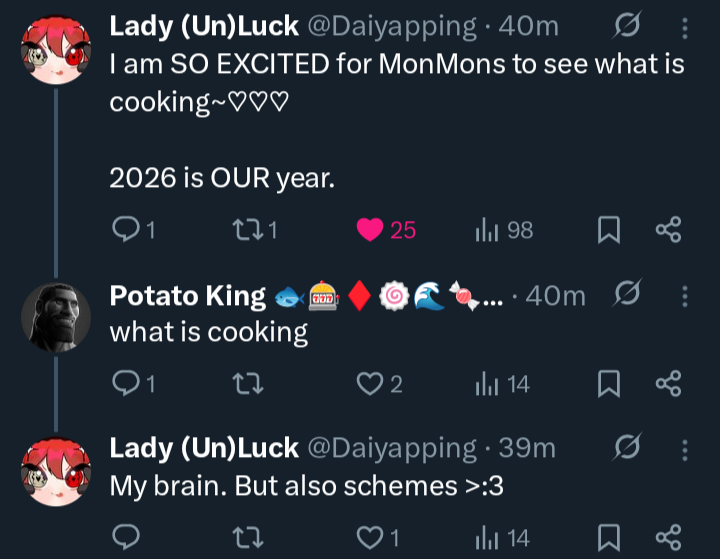
Task: Open more options on Potato King's reply
Action: point(685,296)
